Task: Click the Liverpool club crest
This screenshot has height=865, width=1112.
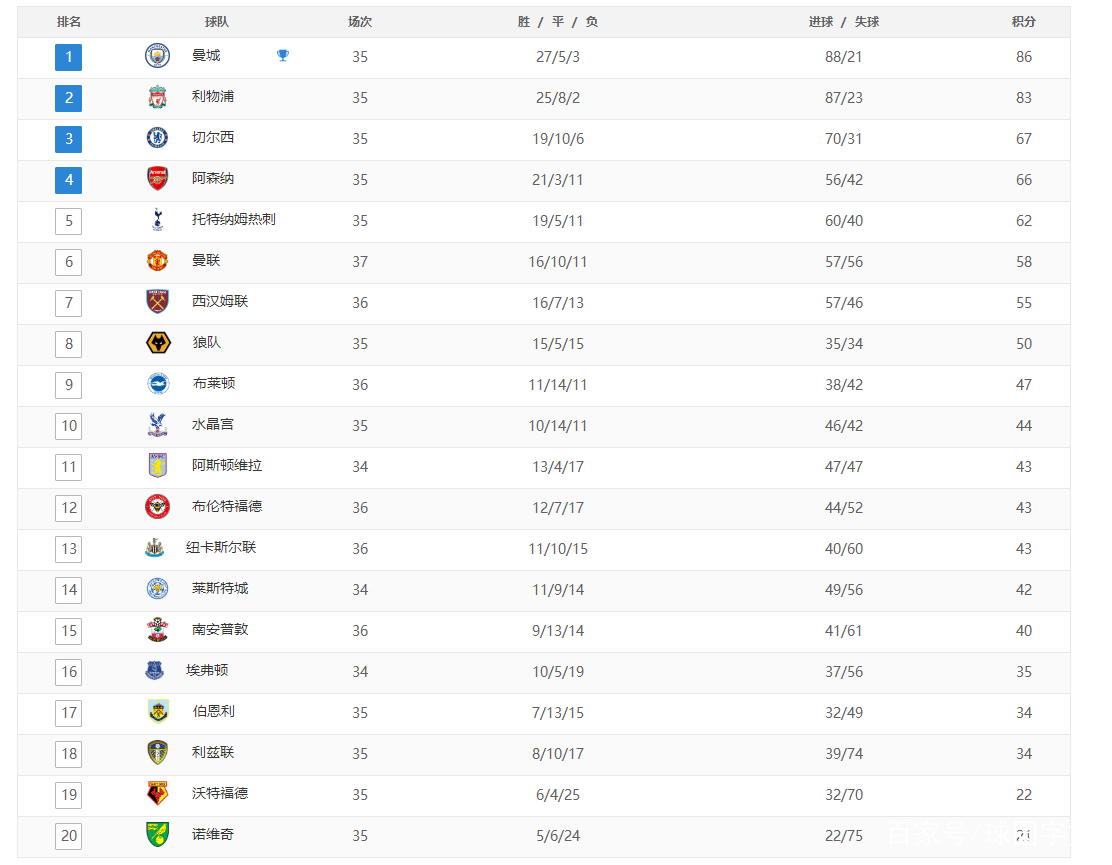Action: click(157, 97)
